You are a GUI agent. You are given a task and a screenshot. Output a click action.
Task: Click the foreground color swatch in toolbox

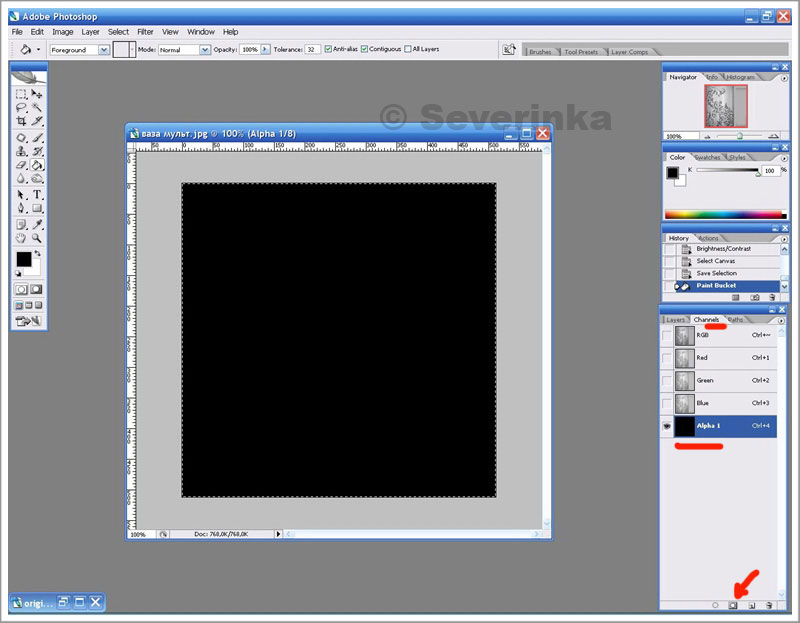tap(23, 260)
